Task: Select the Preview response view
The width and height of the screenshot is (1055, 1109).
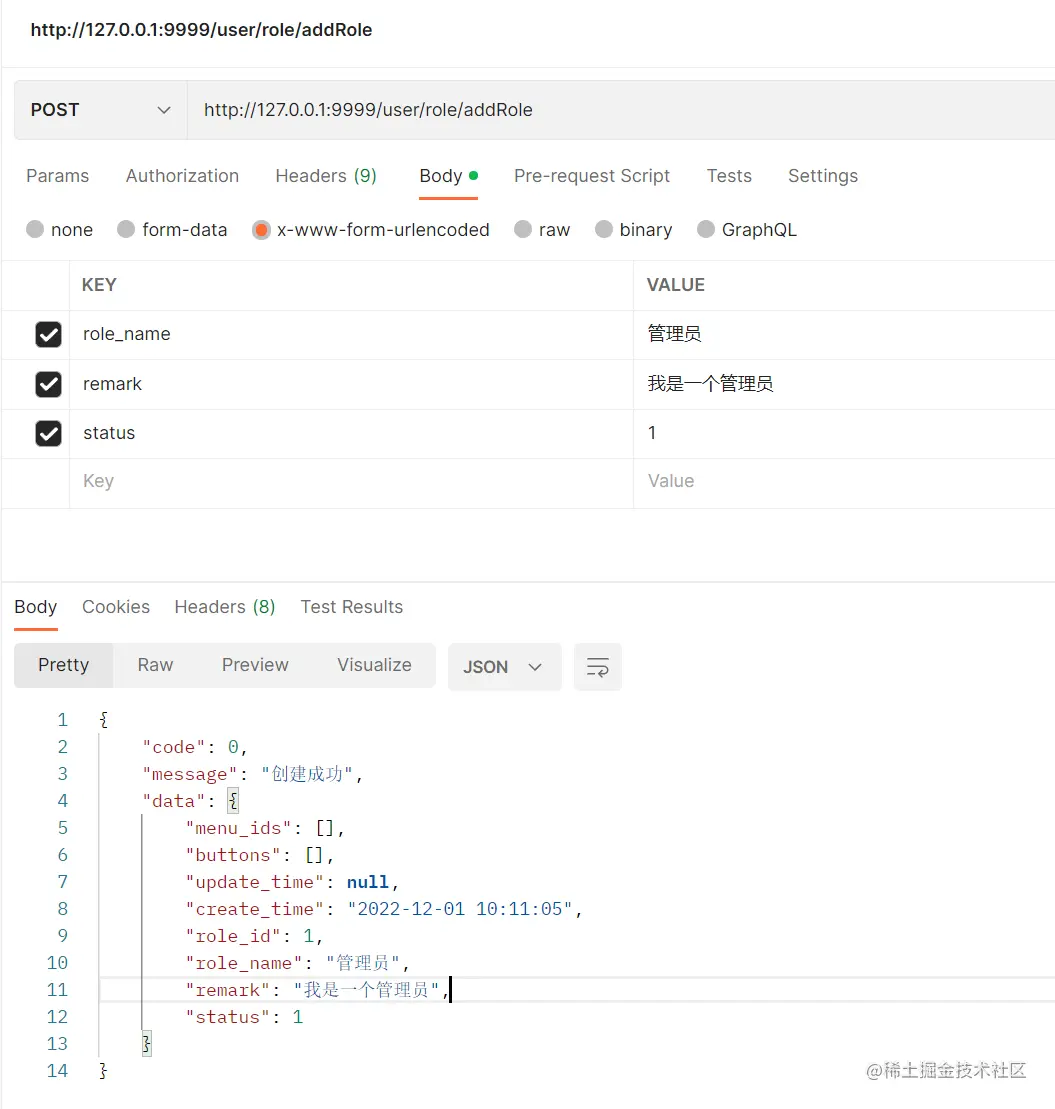Action: click(255, 666)
